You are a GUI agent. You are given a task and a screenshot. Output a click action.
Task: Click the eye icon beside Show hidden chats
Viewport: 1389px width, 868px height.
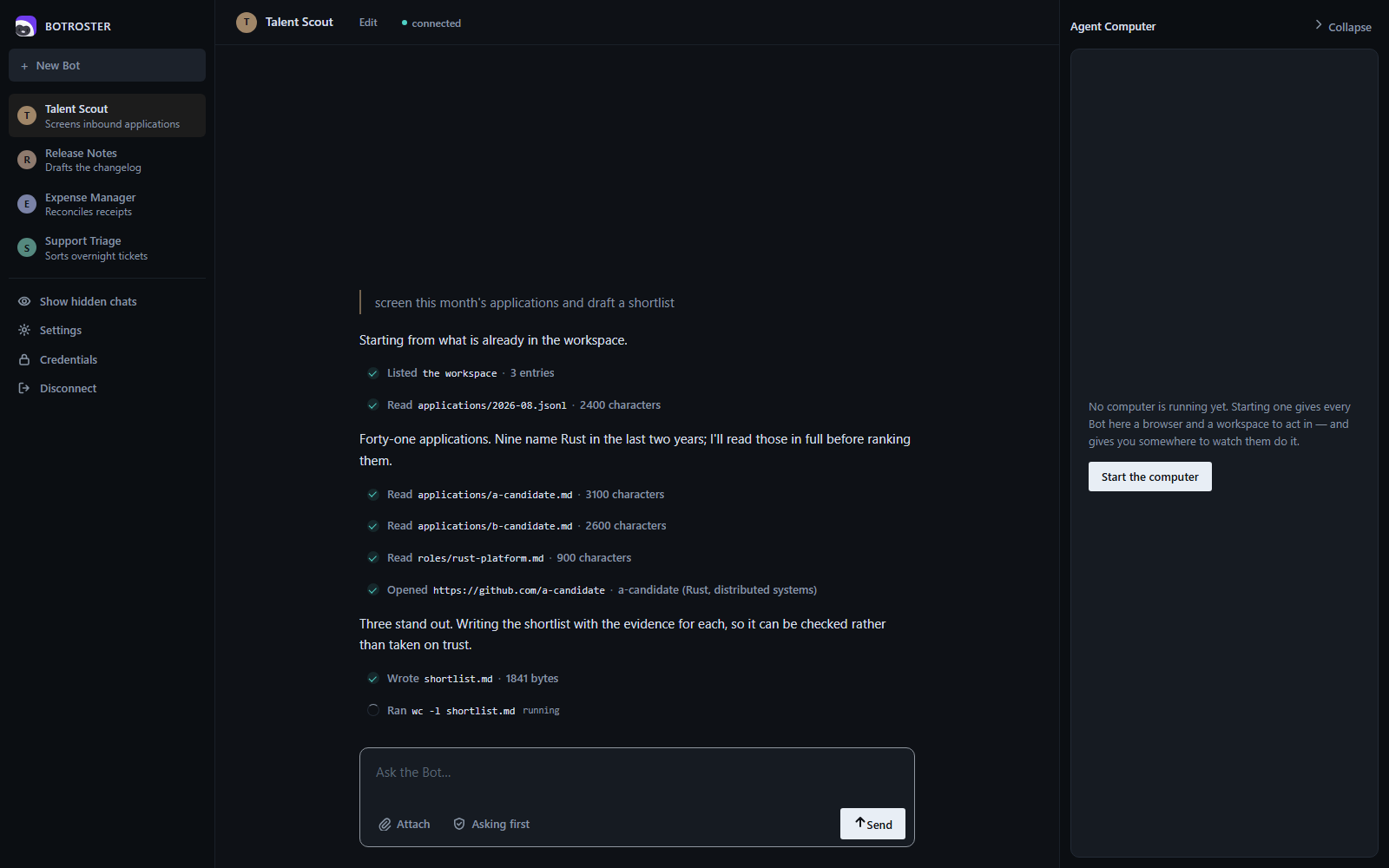[24, 301]
